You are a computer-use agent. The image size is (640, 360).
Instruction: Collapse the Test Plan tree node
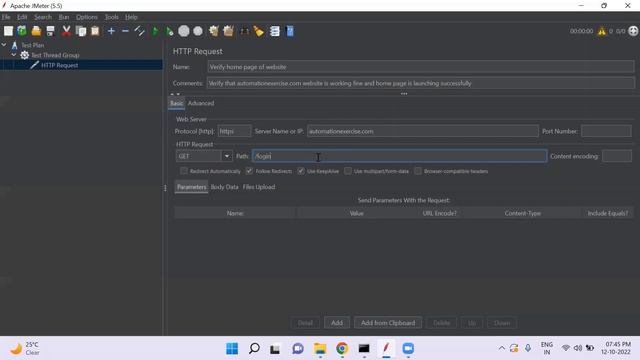pyautogui.click(x=4, y=44)
